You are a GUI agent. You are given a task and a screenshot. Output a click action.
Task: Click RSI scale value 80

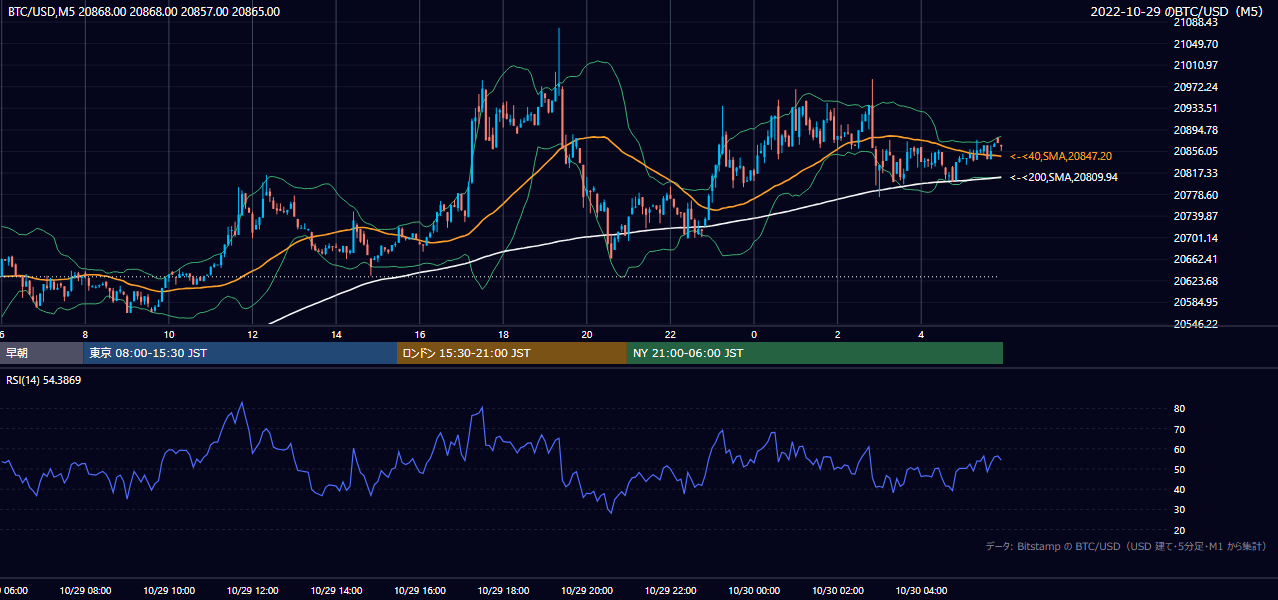point(1180,409)
